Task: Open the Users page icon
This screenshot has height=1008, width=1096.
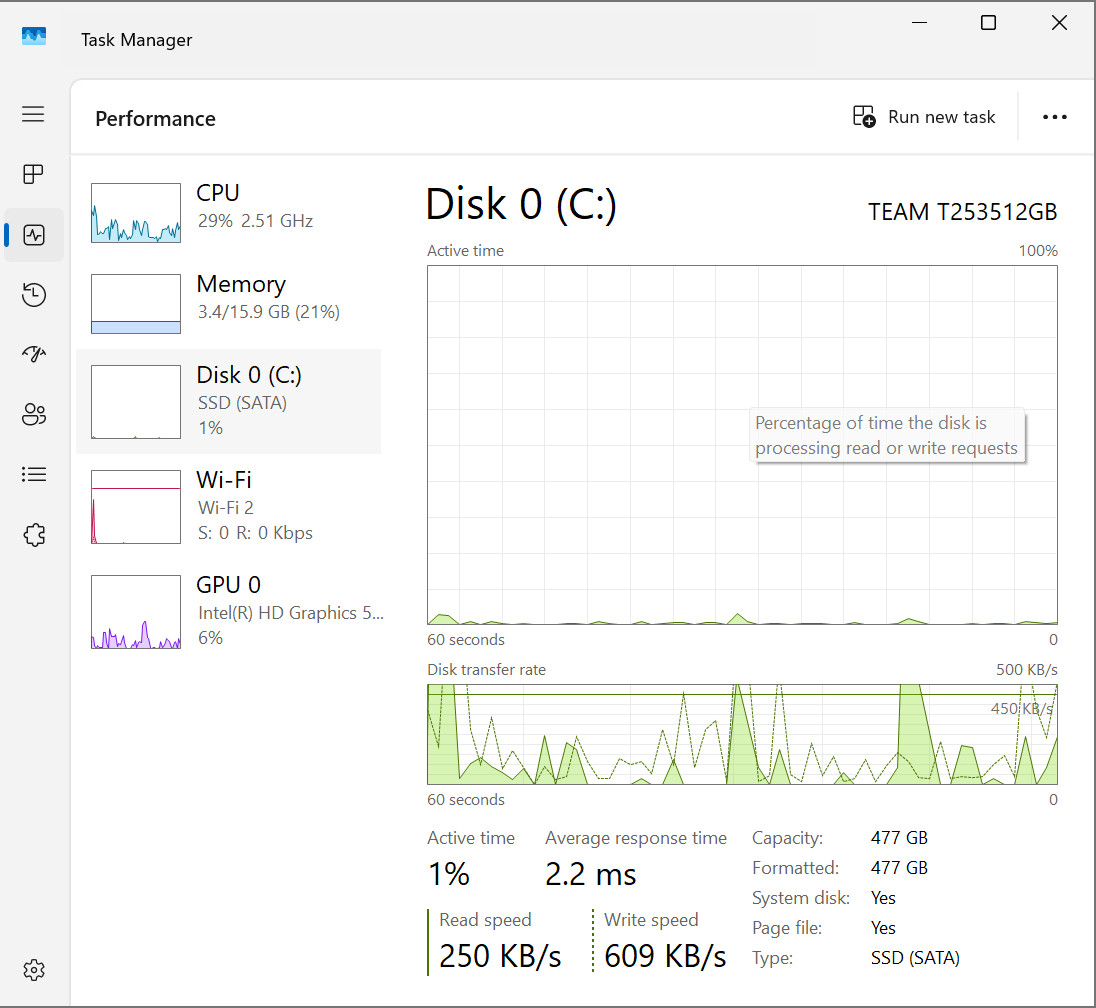Action: pos(34,415)
